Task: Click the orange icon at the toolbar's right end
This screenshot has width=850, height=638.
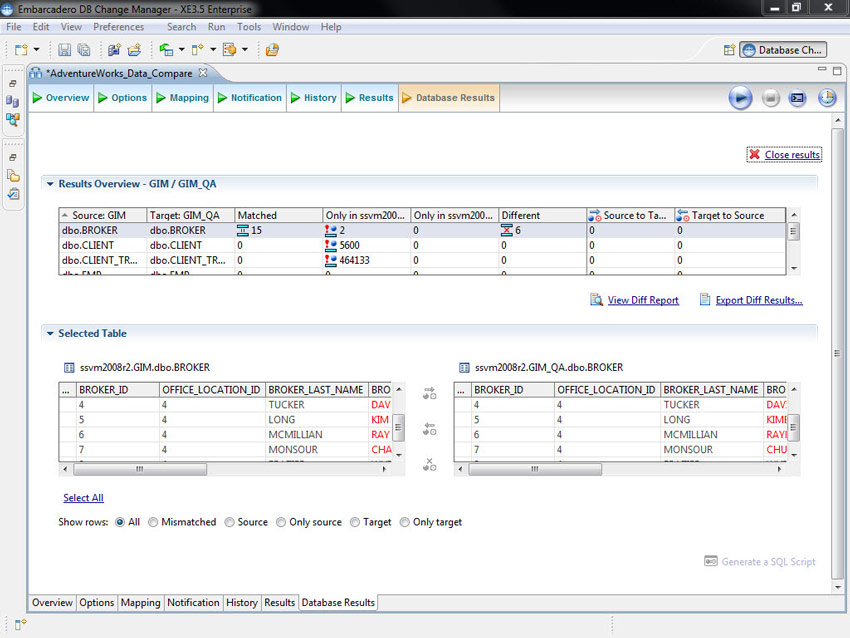Action: pos(272,50)
